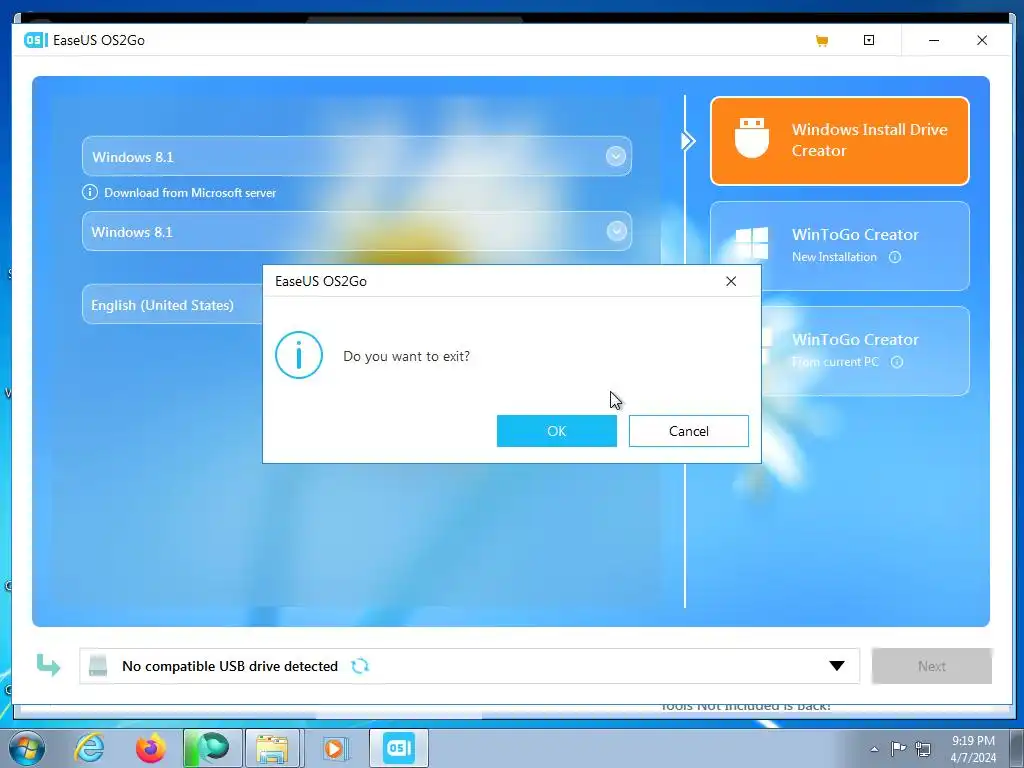Open the network tray icon
This screenshot has height=768, width=1024.
tap(923, 748)
